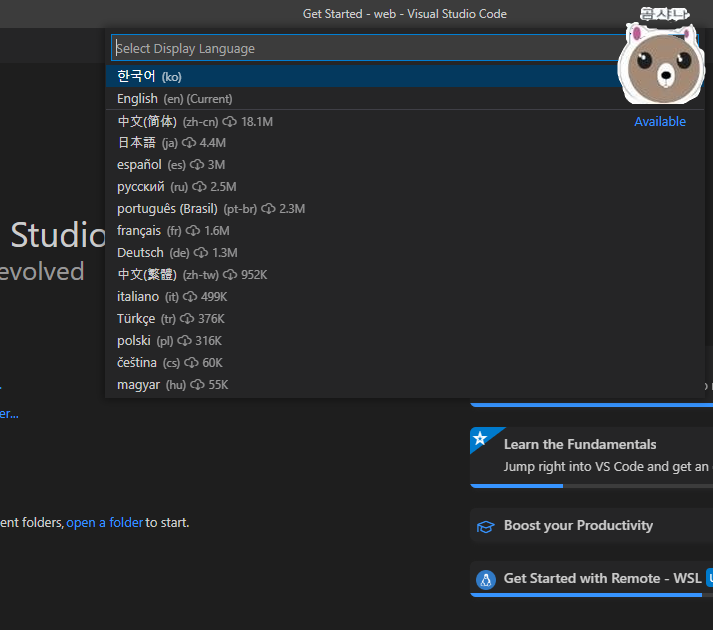Click the Linux penguin icon for Remote WSL

click(x=486, y=580)
